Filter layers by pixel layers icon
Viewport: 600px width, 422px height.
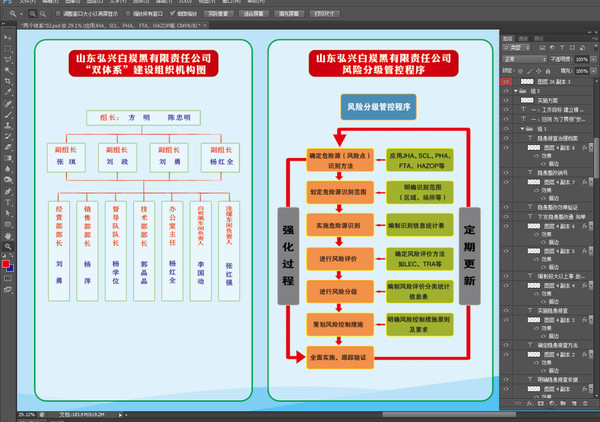542,47
